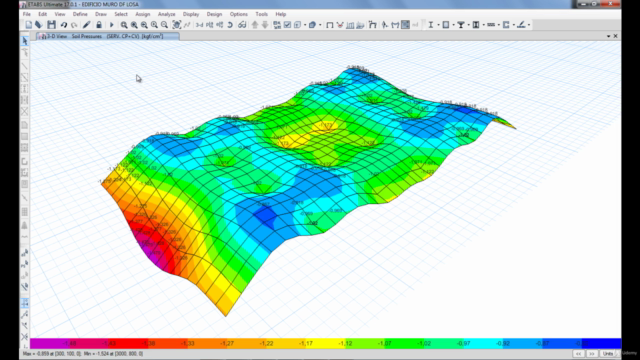
Task: Open the Define menu
Action: (80, 14)
